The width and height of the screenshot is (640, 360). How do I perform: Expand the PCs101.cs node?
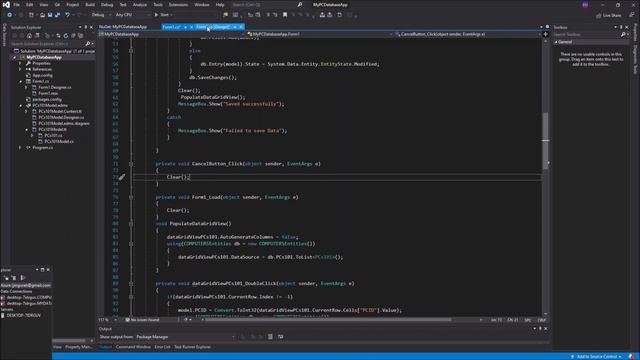(x=32, y=135)
